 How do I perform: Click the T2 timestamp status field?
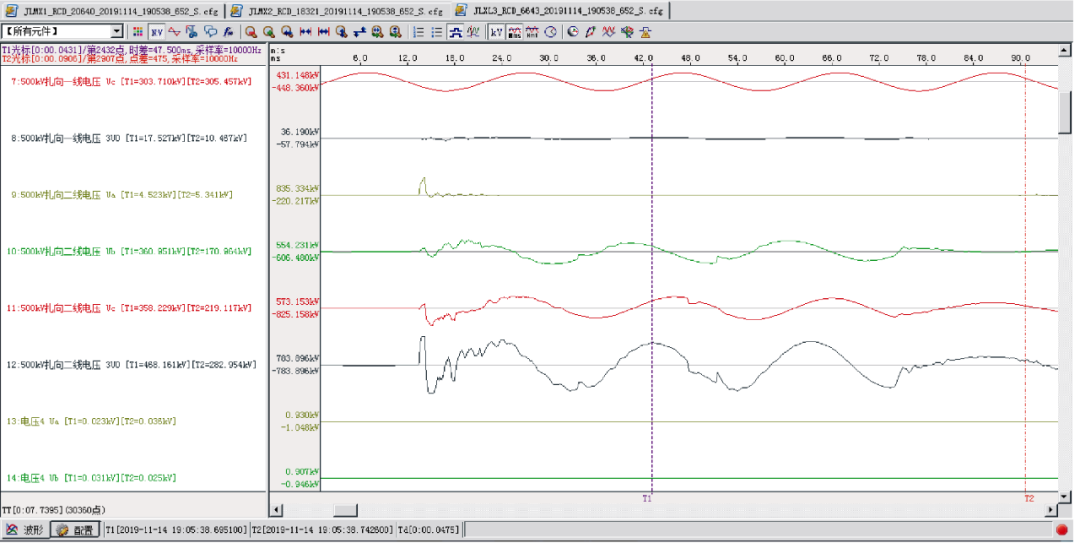tap(322, 530)
